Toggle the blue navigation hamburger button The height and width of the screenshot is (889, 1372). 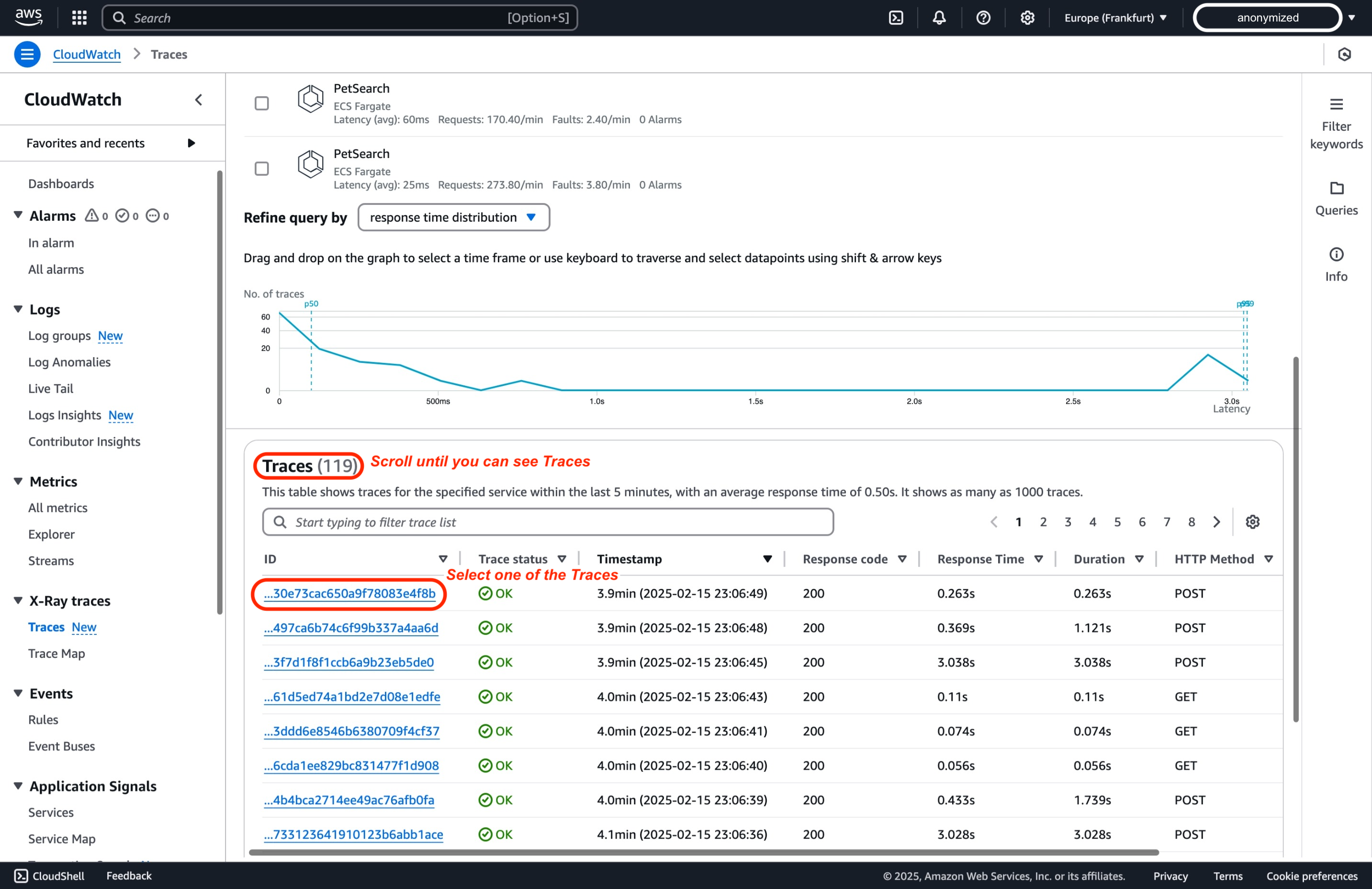[27, 54]
